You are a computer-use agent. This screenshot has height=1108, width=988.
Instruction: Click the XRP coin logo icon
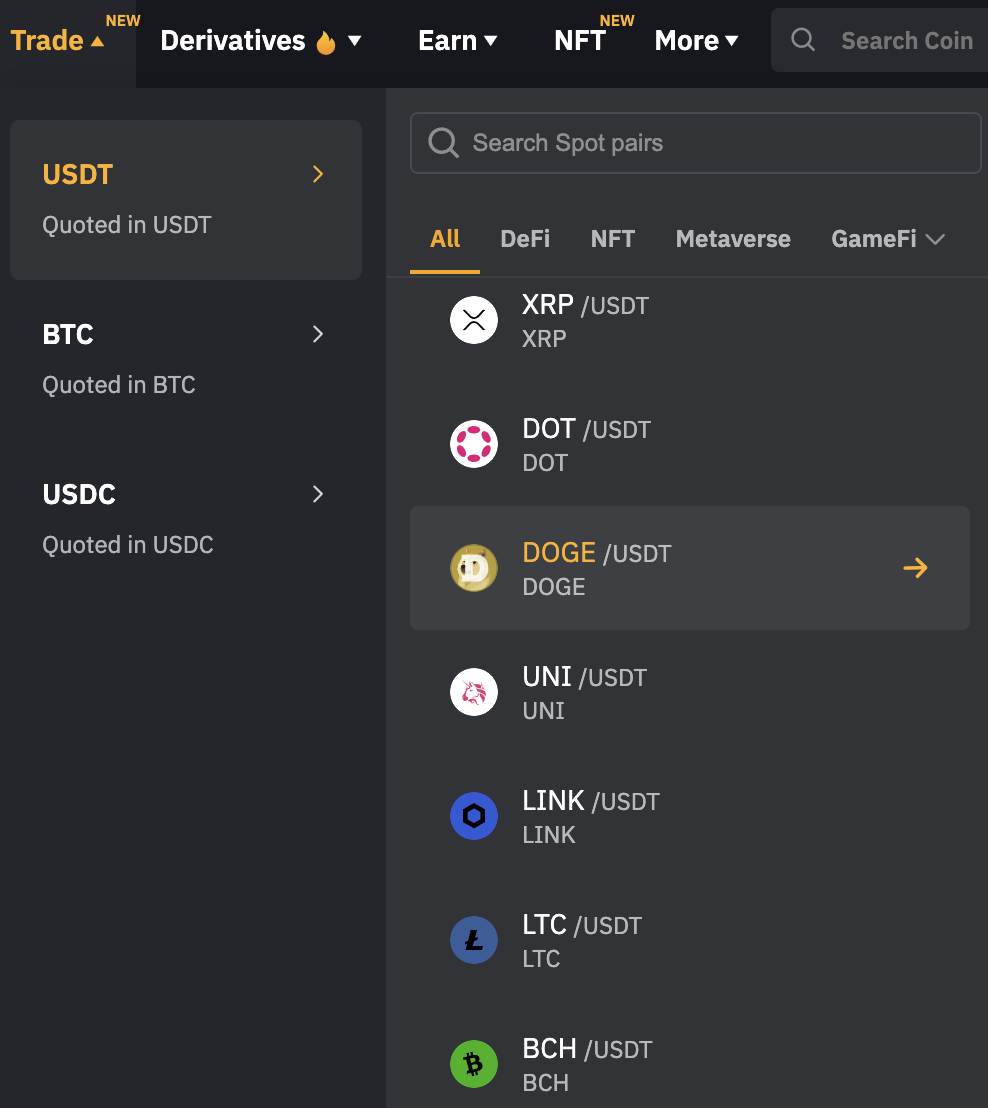[474, 320]
